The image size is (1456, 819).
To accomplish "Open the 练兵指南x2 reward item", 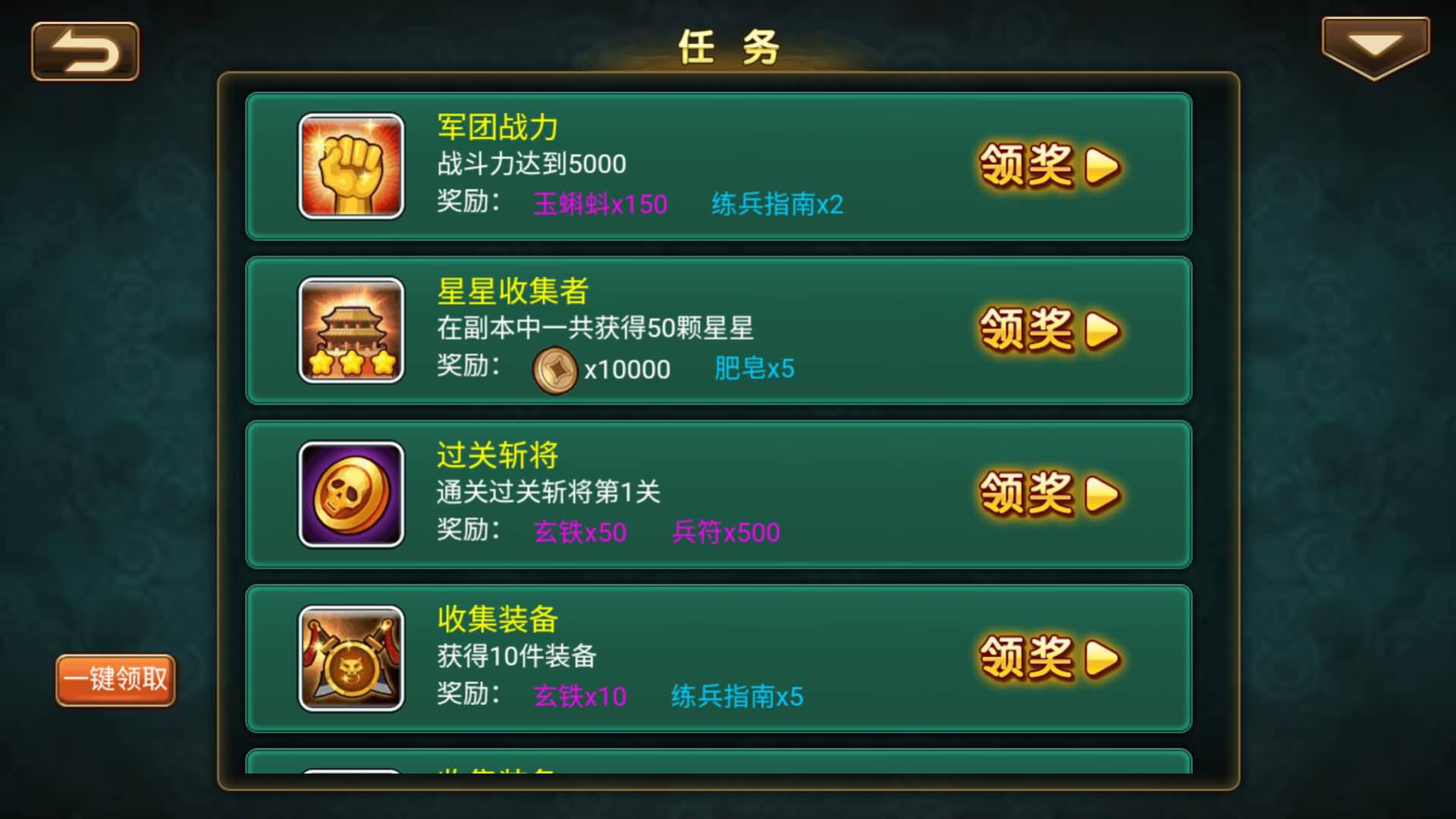I will click(x=777, y=204).
